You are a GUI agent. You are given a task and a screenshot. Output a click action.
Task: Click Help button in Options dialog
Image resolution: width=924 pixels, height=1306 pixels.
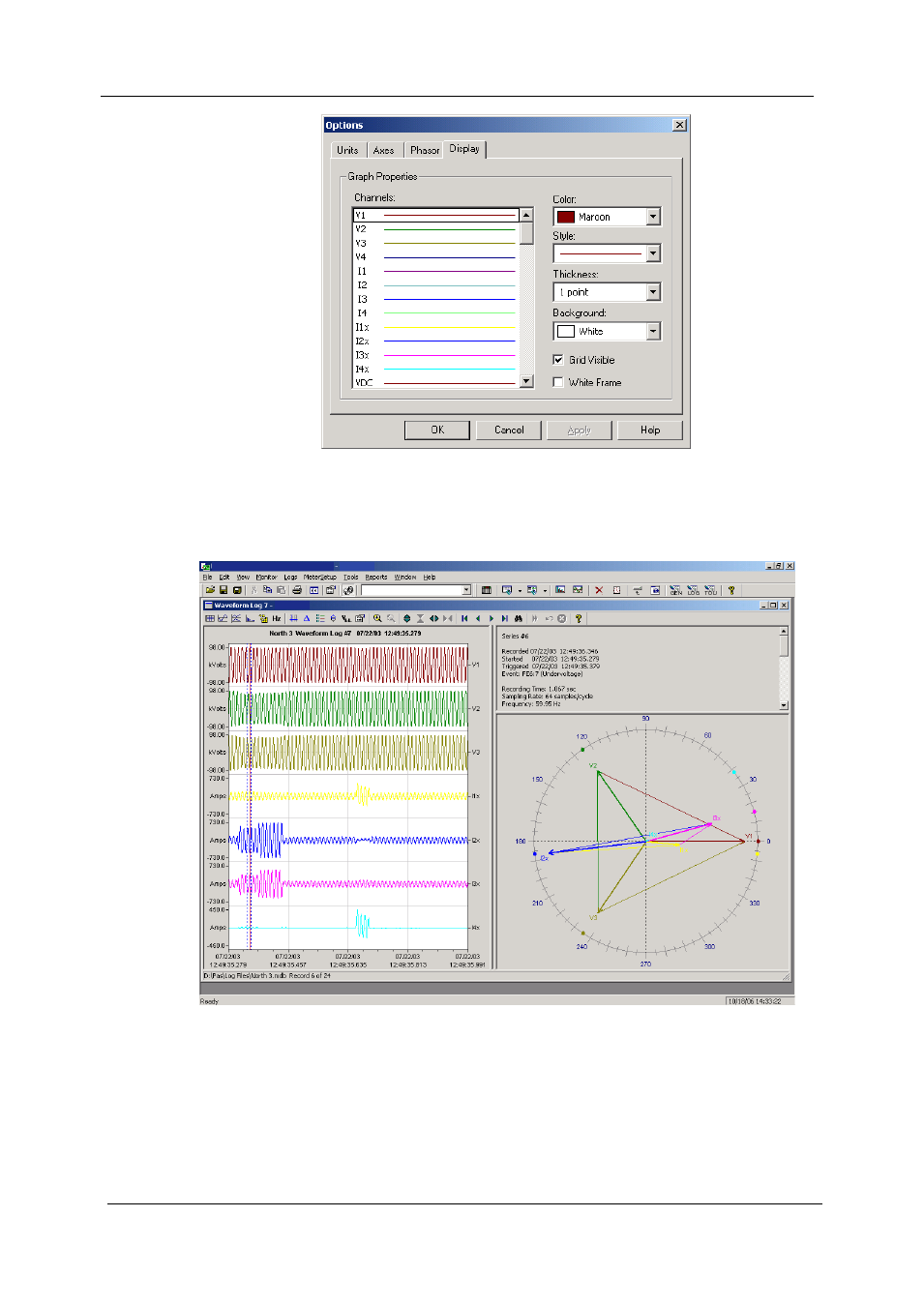coord(650,430)
